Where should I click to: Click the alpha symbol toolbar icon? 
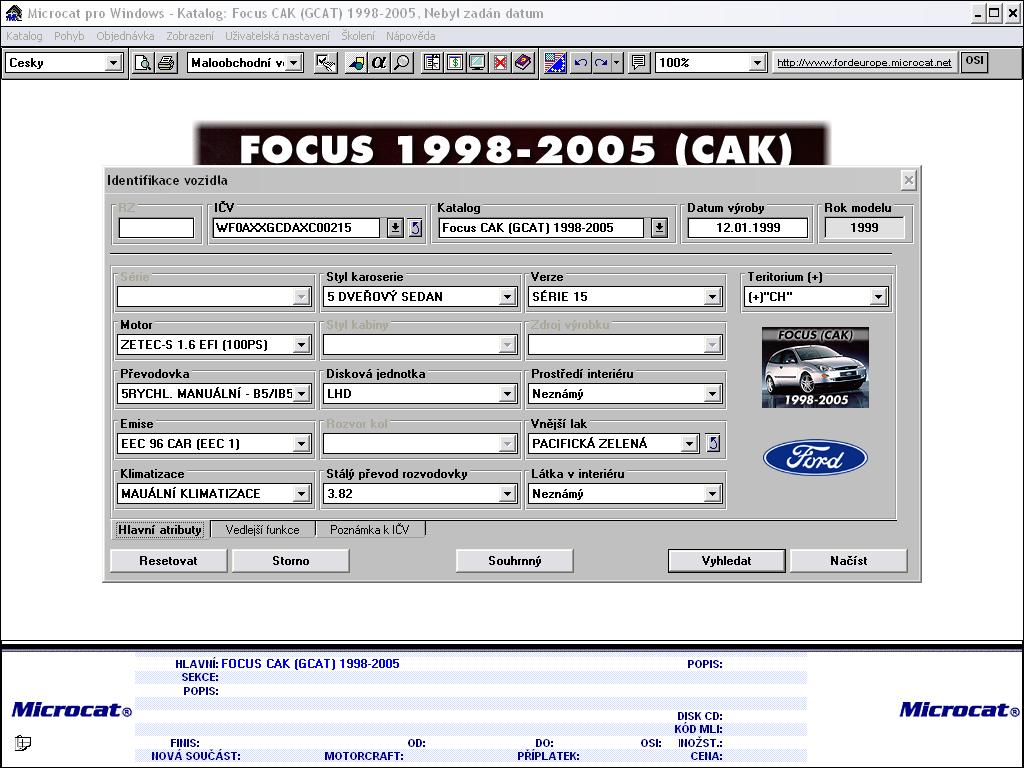[x=379, y=63]
